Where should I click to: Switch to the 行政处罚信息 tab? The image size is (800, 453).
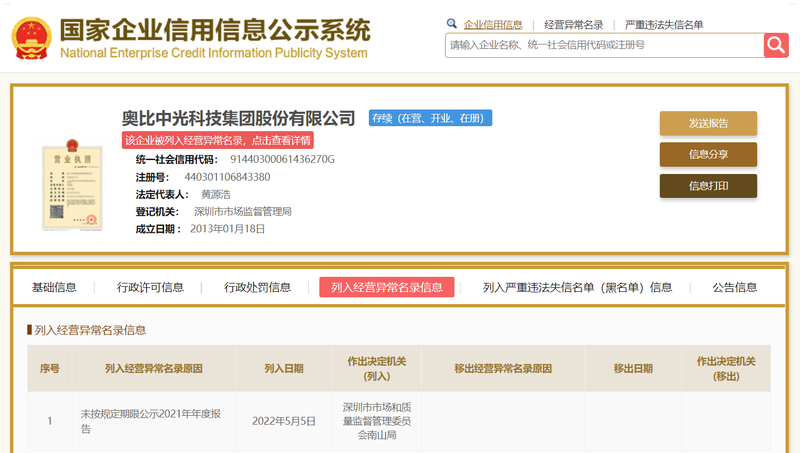point(257,287)
